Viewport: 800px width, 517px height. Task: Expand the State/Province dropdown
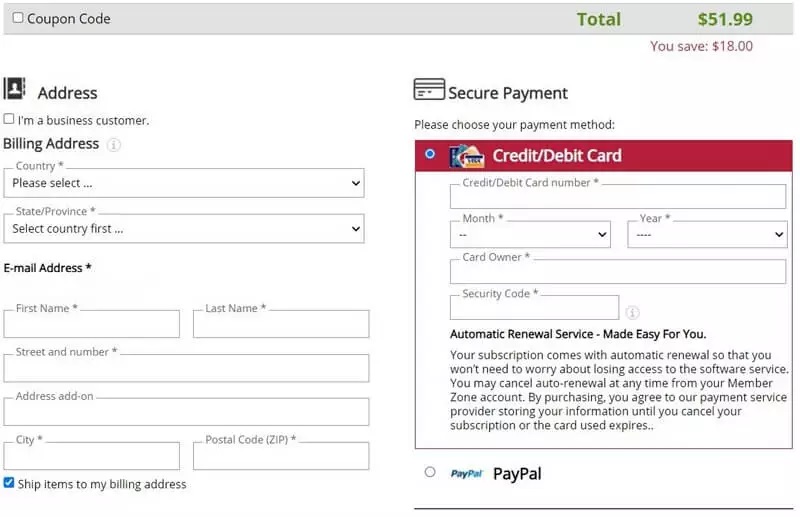184,229
